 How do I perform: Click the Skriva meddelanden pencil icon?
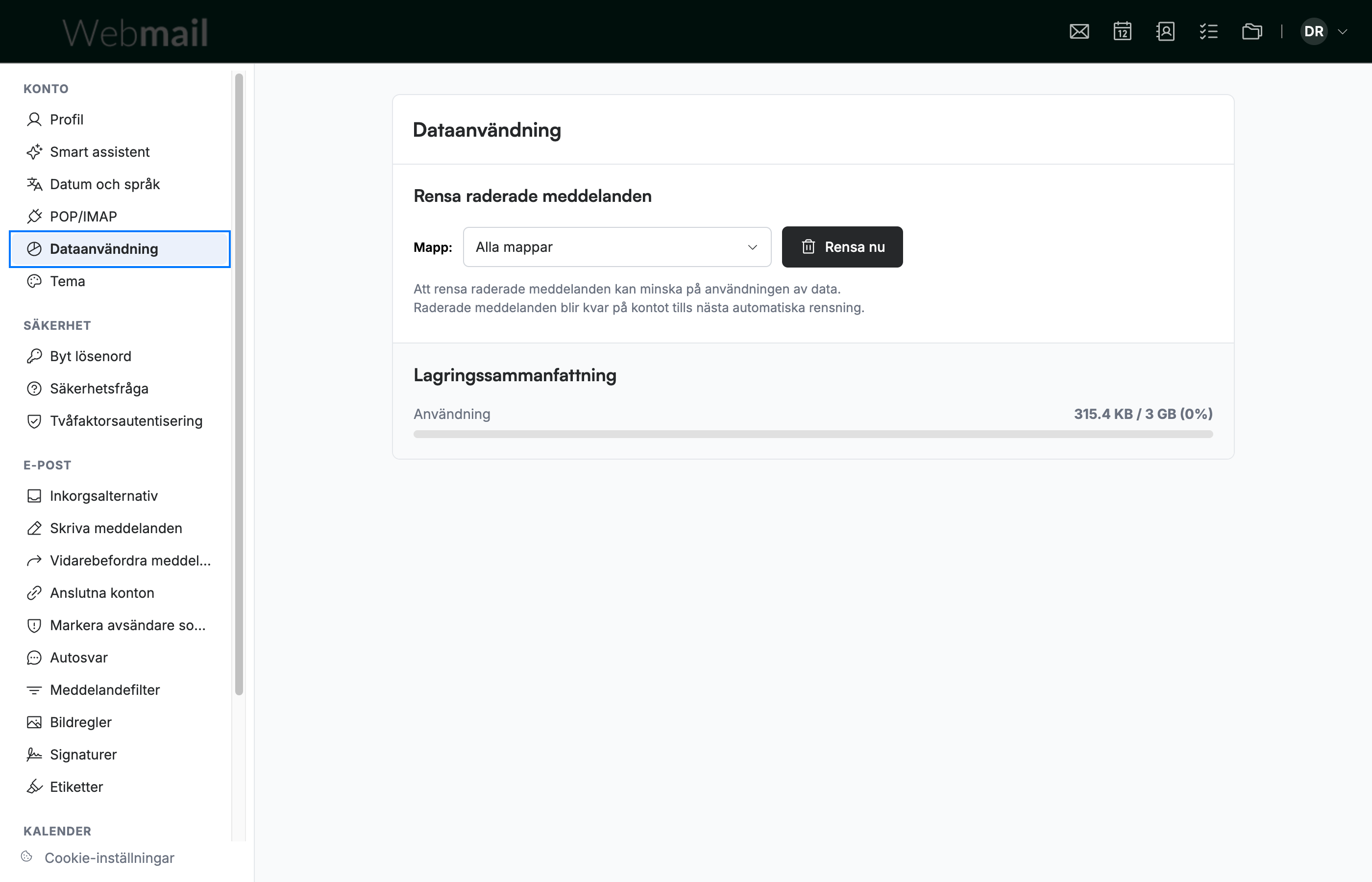tap(34, 528)
